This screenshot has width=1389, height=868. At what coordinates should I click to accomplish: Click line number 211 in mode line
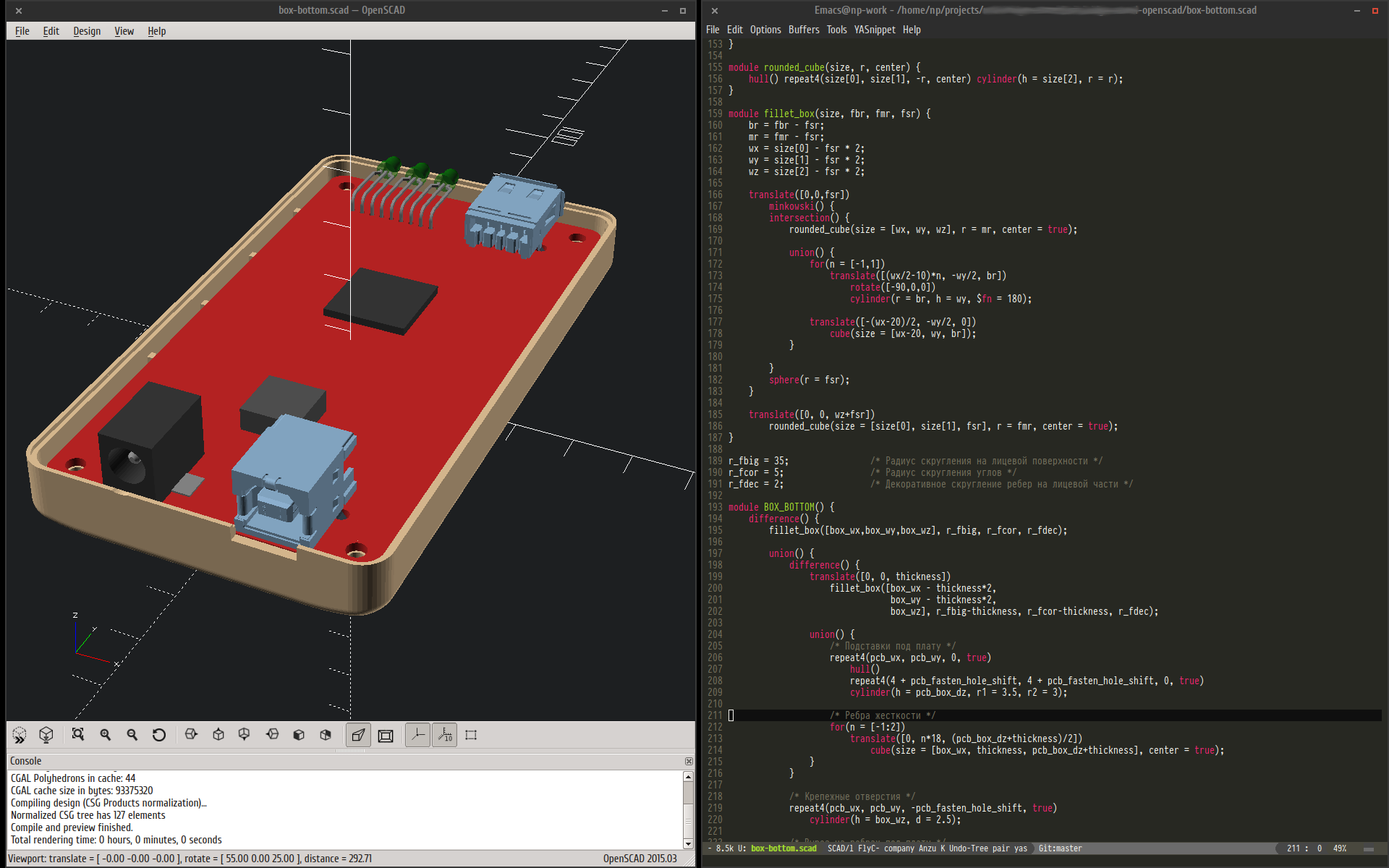tap(1294, 848)
